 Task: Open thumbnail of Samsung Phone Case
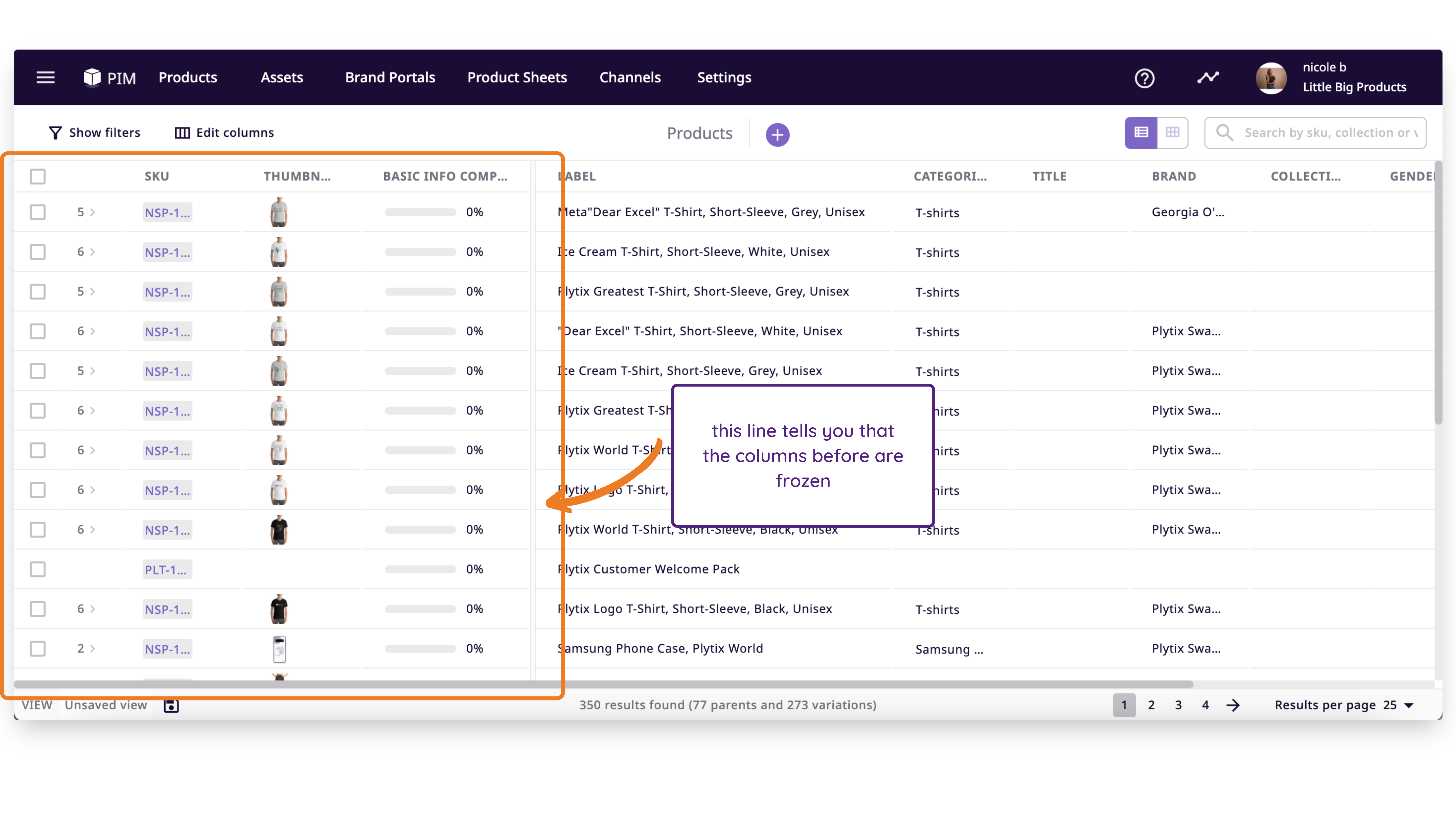point(279,649)
